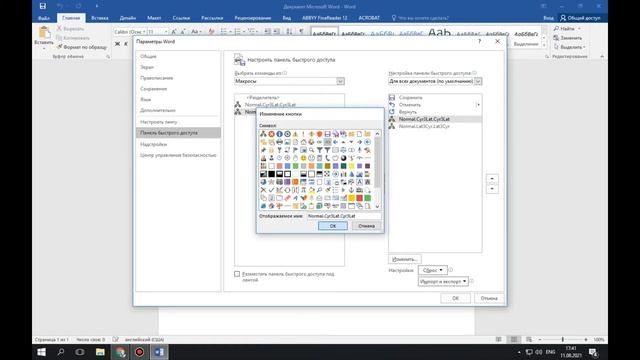Click OK at bottom of Word Options
The image size is (640, 360).
456,298
